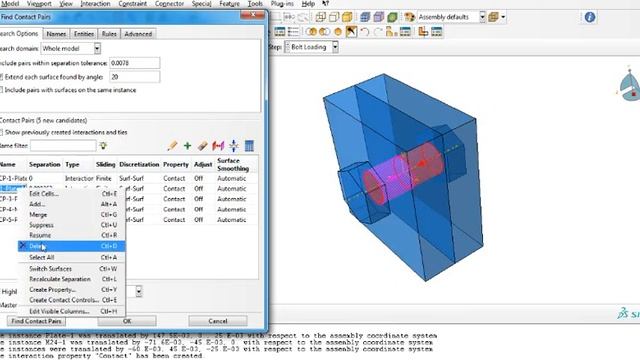Screen dimensions: 640x360
Task: Click the pencil edit-cells icon in the dialog
Action: pos(172,146)
